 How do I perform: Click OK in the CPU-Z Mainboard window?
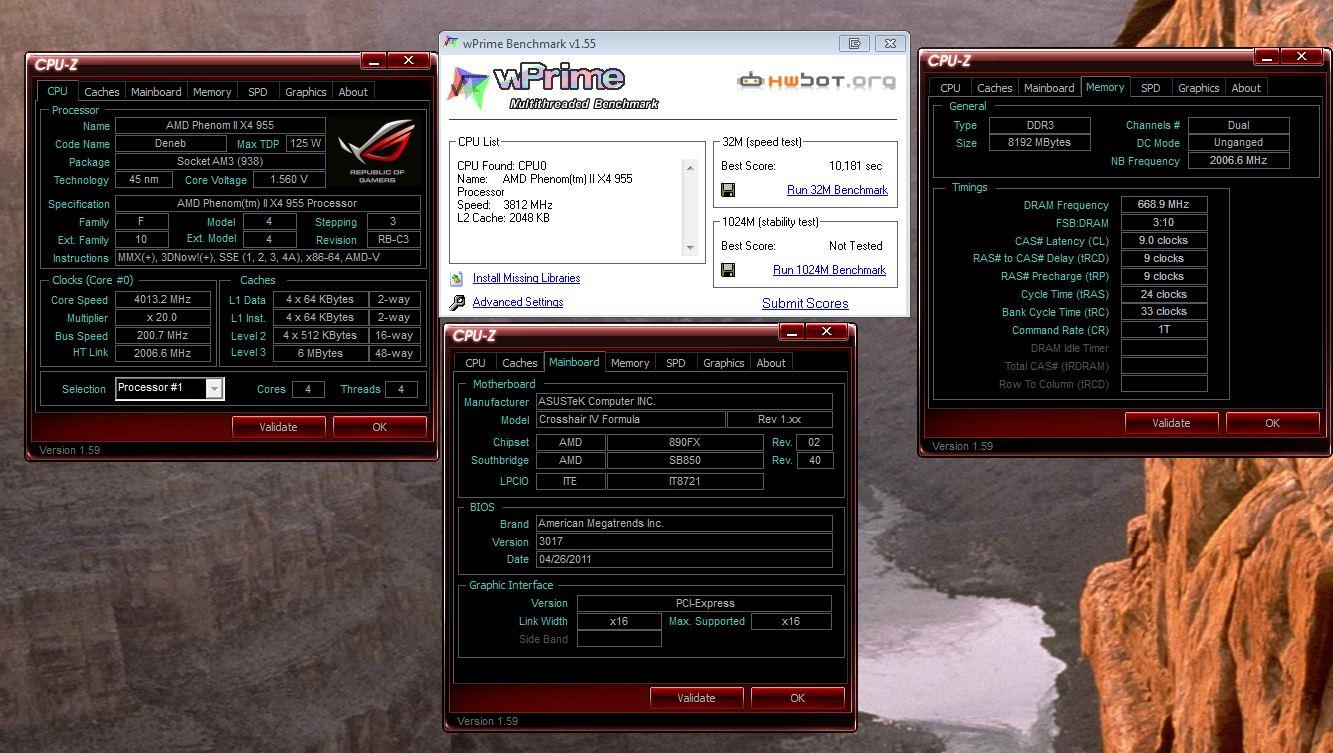pyautogui.click(x=797, y=698)
